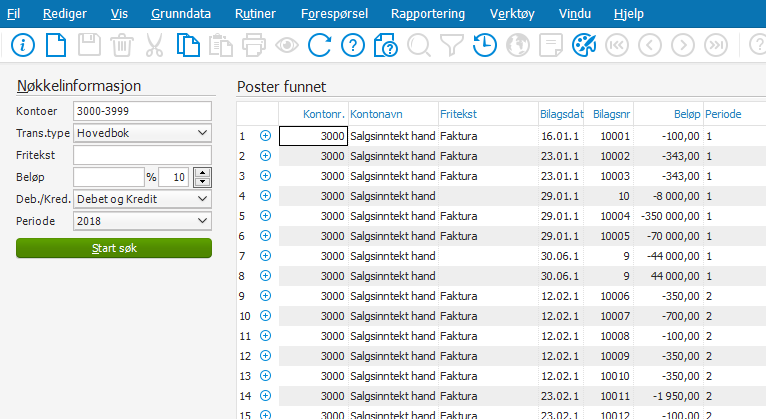
Task: Select amount cell -350 000,00
Action: pyautogui.click(x=668, y=216)
